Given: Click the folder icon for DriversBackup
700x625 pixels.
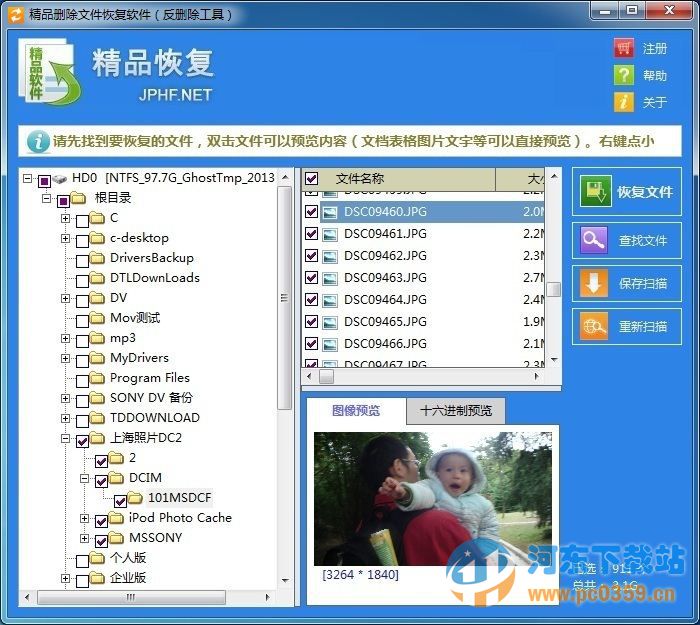Looking at the screenshot, I should [x=97, y=258].
